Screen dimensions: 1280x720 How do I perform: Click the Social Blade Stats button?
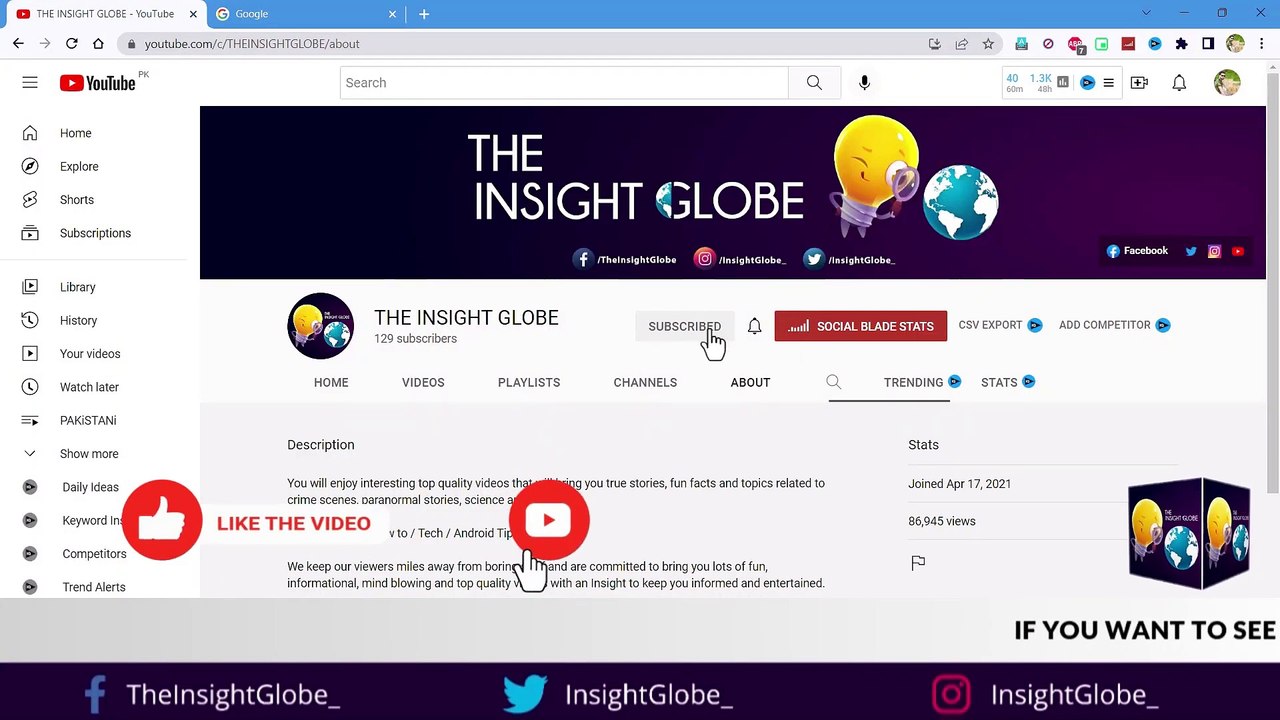click(x=860, y=326)
